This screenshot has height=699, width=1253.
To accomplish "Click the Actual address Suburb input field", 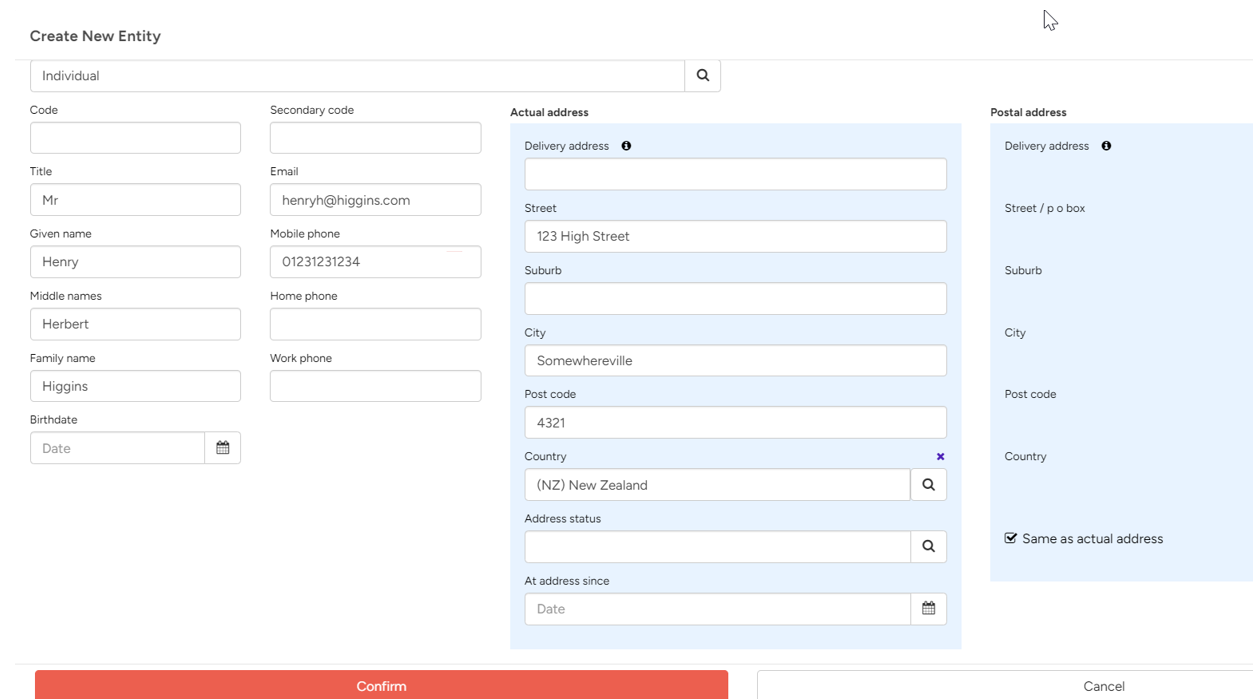I will point(735,298).
